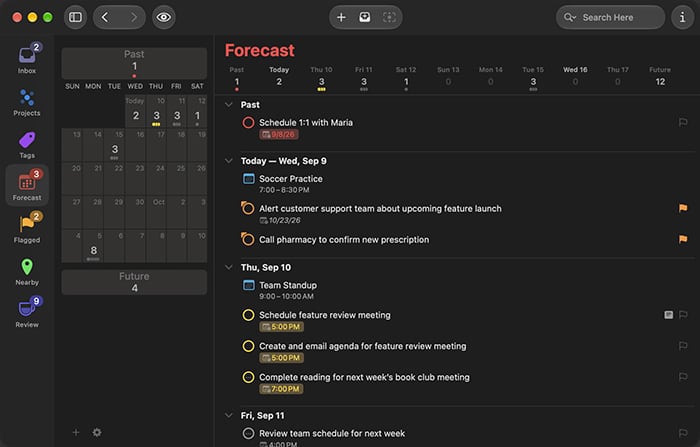The height and width of the screenshot is (447, 700).
Task: Click the search magnifier icon
Action: click(x=570, y=17)
